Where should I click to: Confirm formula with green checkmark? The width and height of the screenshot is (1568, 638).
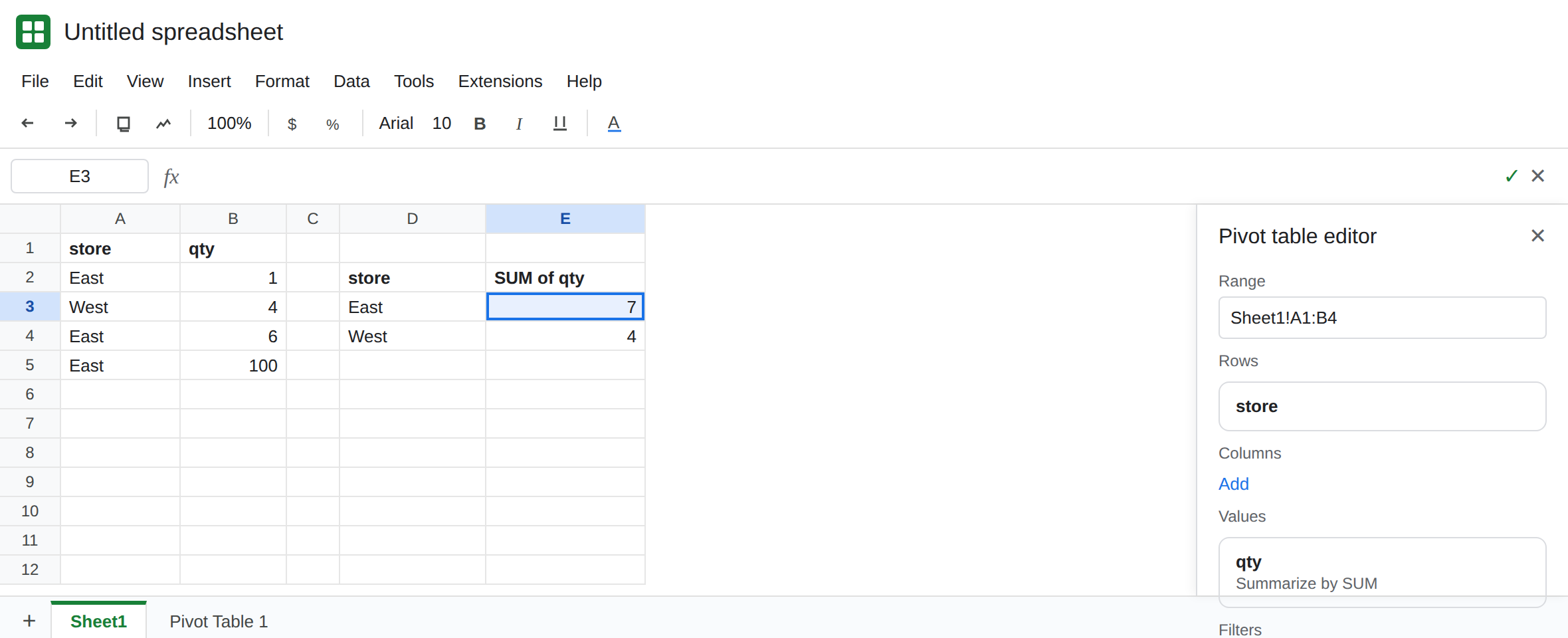(1512, 175)
